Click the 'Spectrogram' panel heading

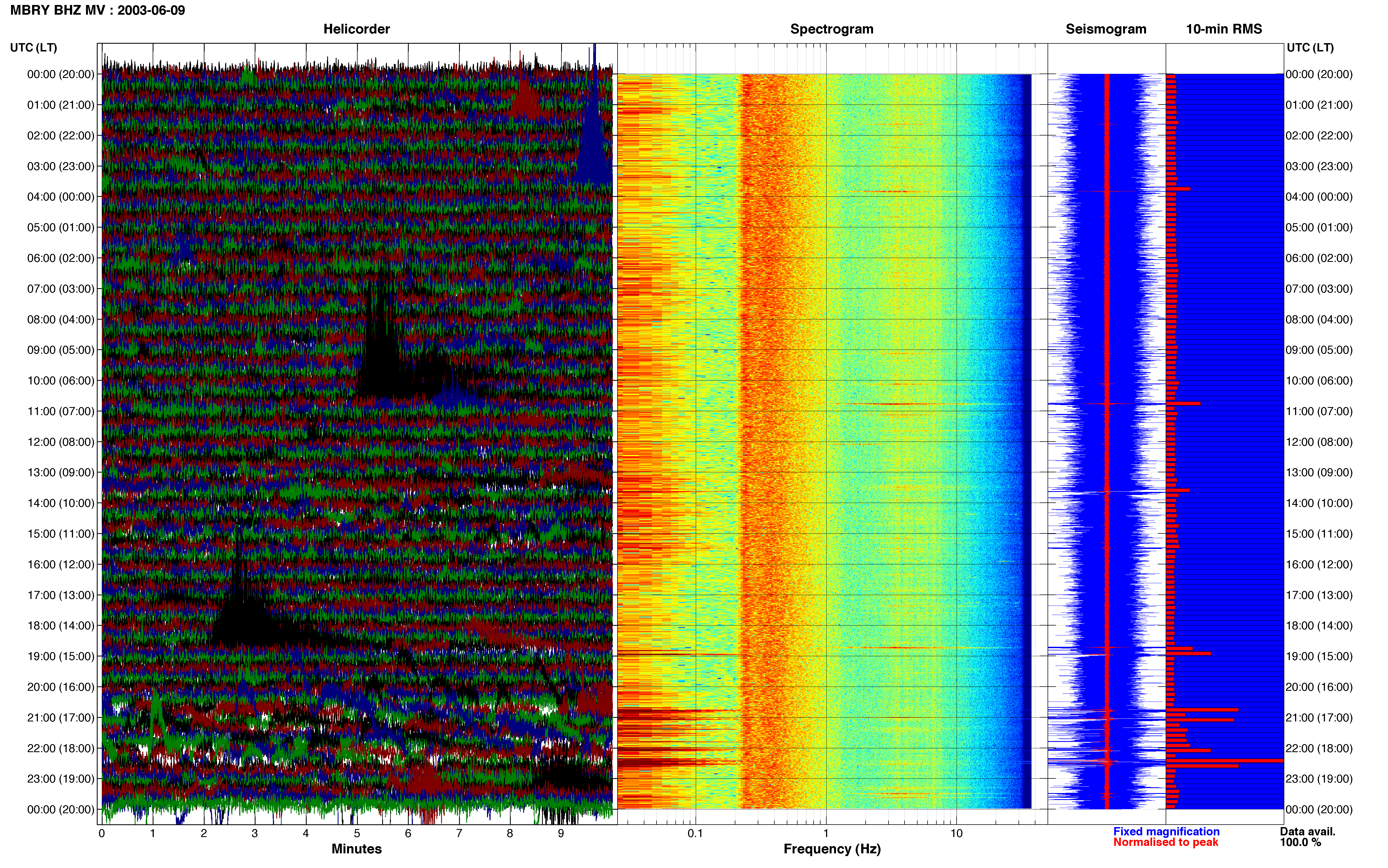pos(832,29)
